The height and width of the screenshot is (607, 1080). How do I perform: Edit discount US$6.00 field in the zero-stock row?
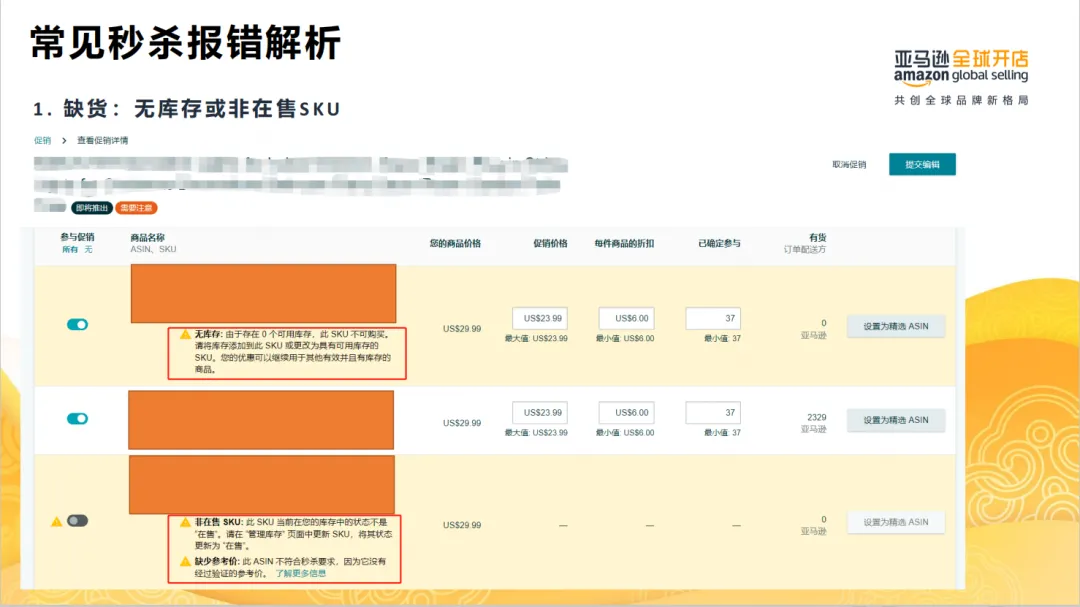coord(626,318)
